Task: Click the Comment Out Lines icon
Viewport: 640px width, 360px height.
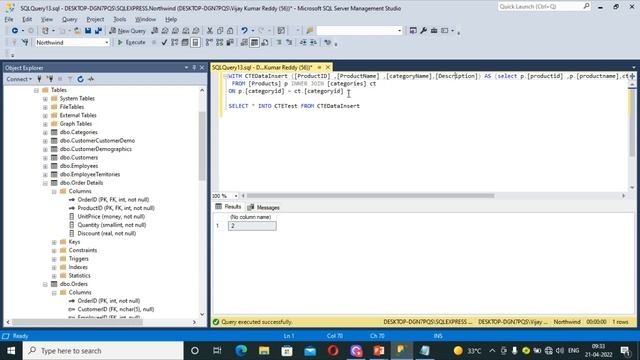Action: point(279,42)
